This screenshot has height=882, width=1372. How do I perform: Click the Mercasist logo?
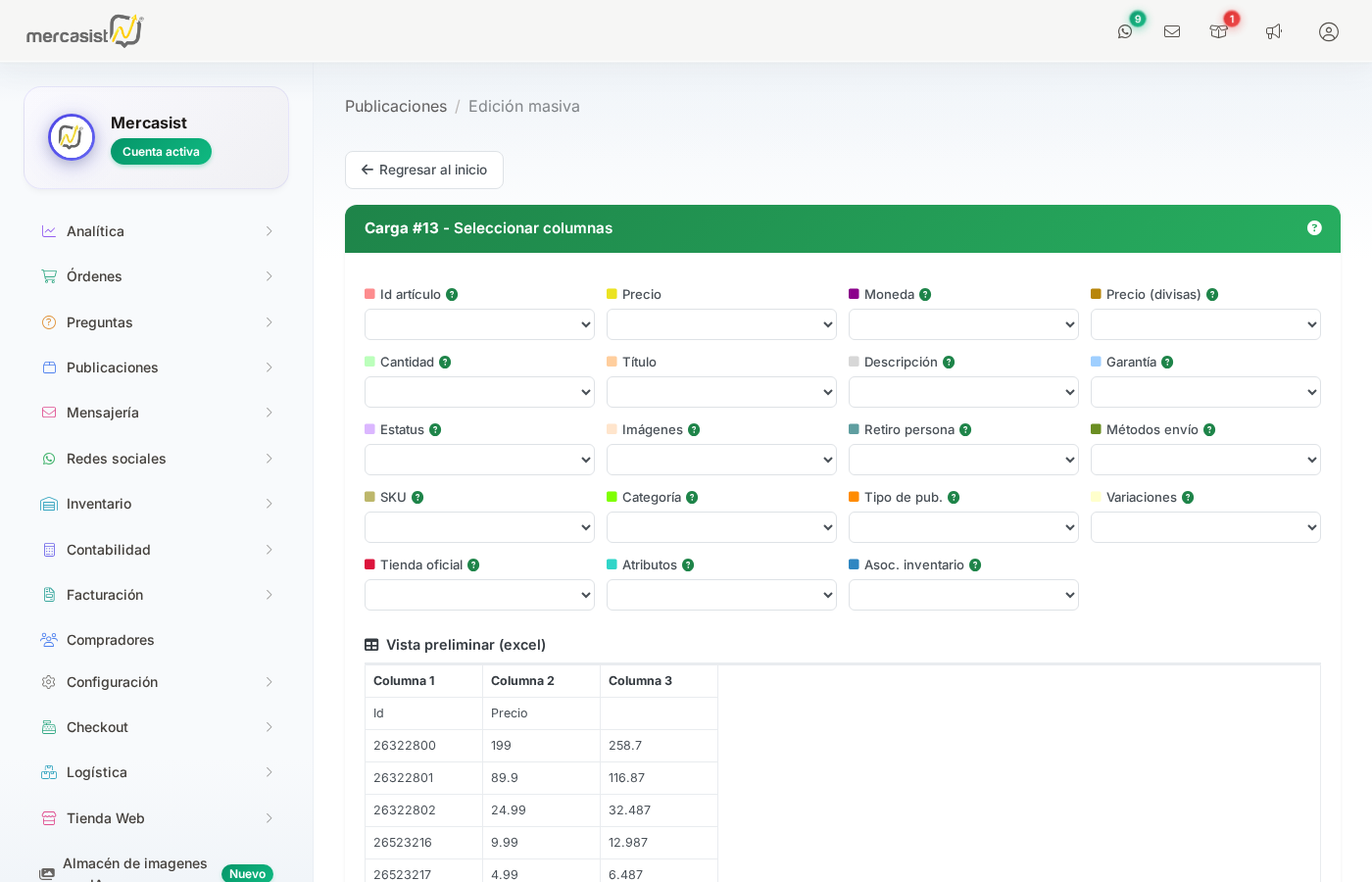point(85,31)
